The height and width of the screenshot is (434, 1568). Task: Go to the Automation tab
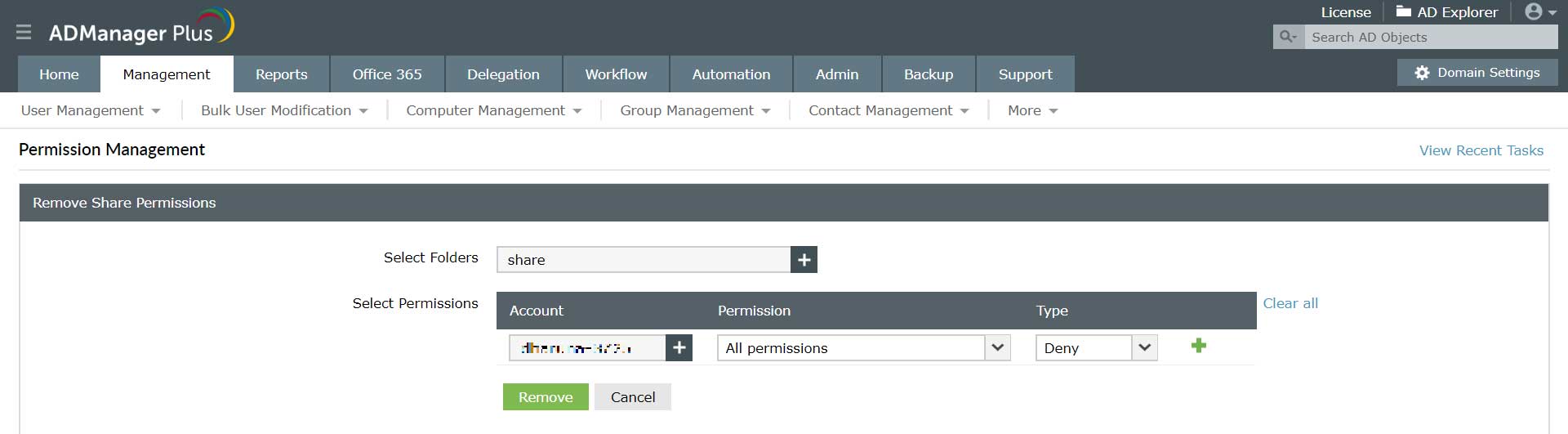[x=731, y=74]
